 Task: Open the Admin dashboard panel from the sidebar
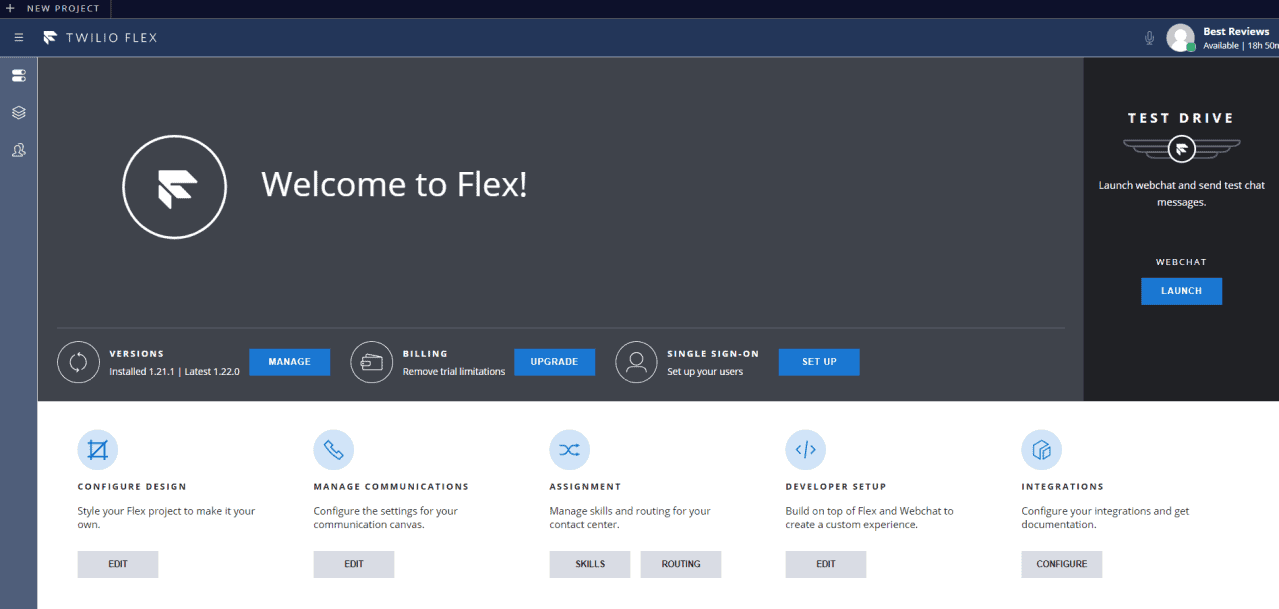coord(18,75)
